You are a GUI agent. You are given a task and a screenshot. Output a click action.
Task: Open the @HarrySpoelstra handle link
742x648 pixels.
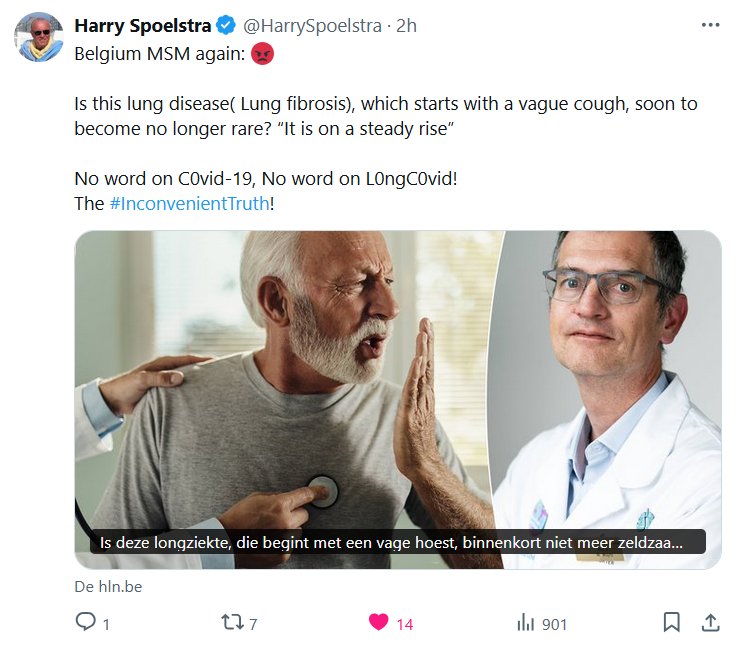tap(311, 26)
